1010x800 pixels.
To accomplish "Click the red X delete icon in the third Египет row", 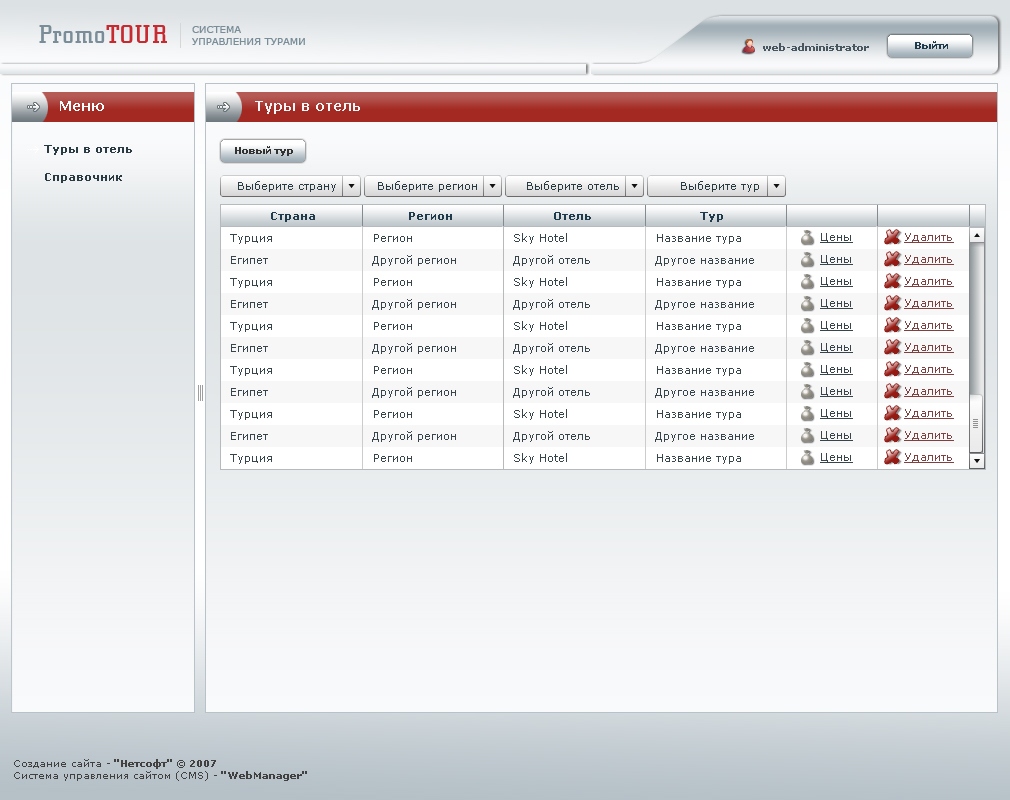I will 892,347.
